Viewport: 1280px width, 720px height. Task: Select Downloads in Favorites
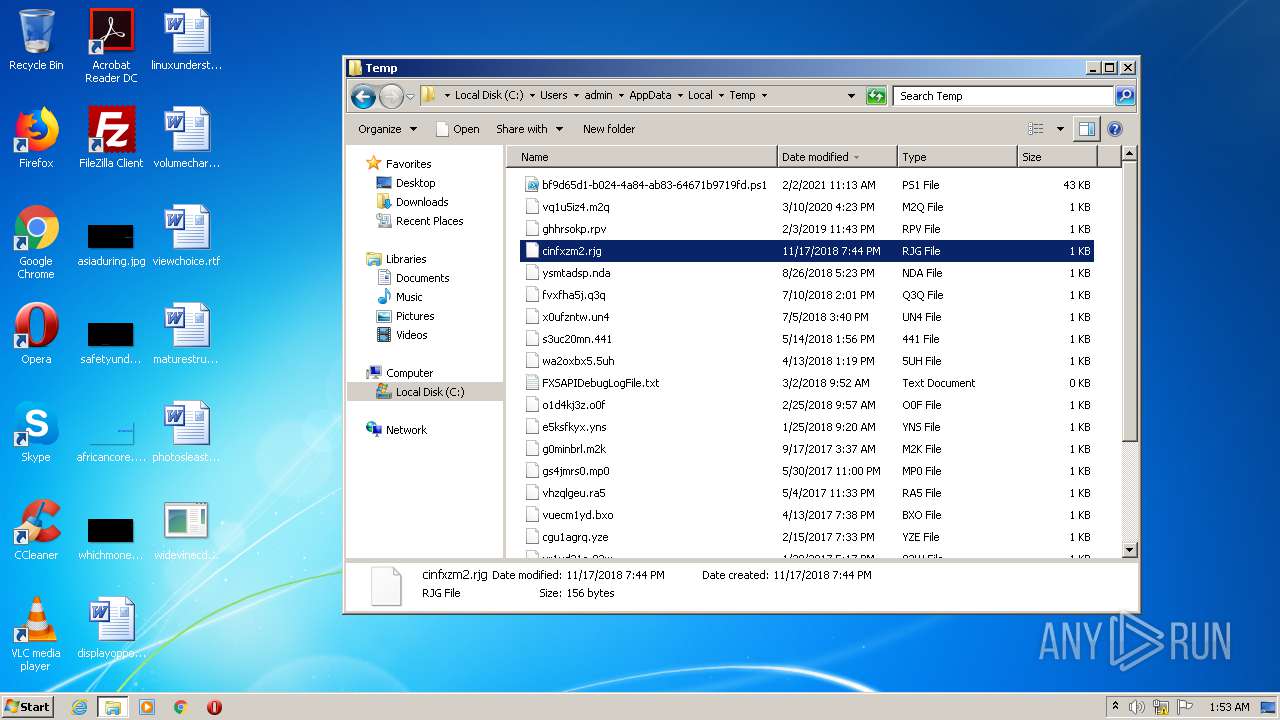421,202
